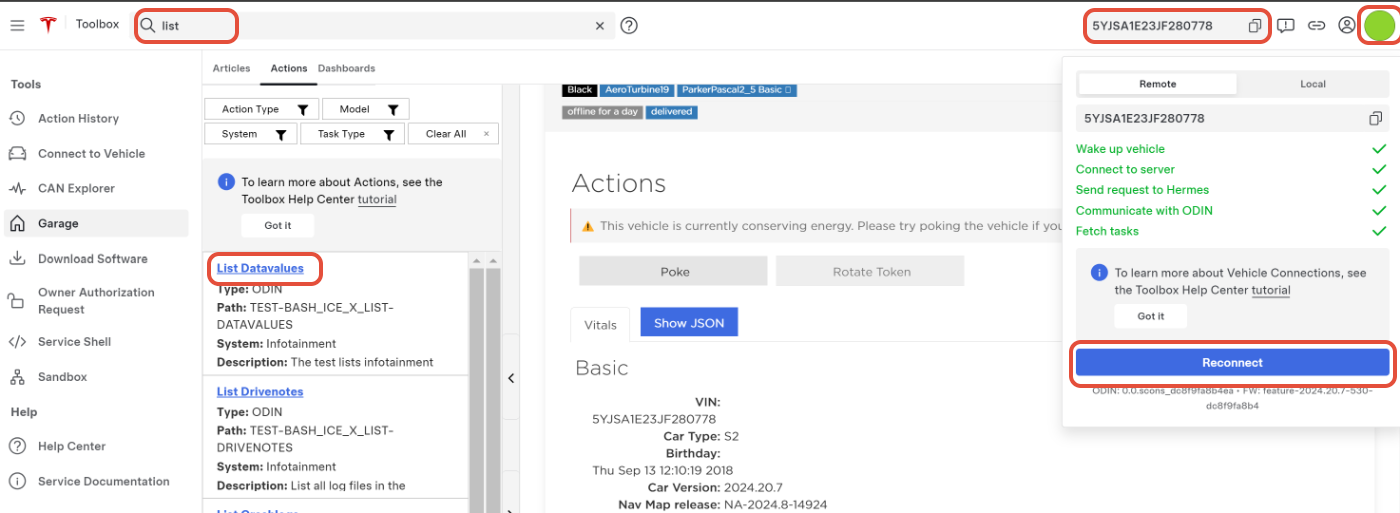Click the Tesla logo
This screenshot has width=1400, height=513.
pos(48,25)
